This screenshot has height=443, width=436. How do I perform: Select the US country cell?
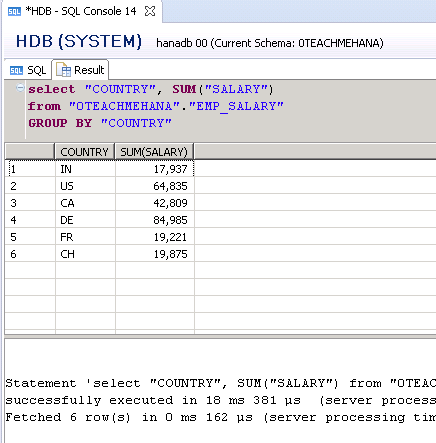pos(85,186)
